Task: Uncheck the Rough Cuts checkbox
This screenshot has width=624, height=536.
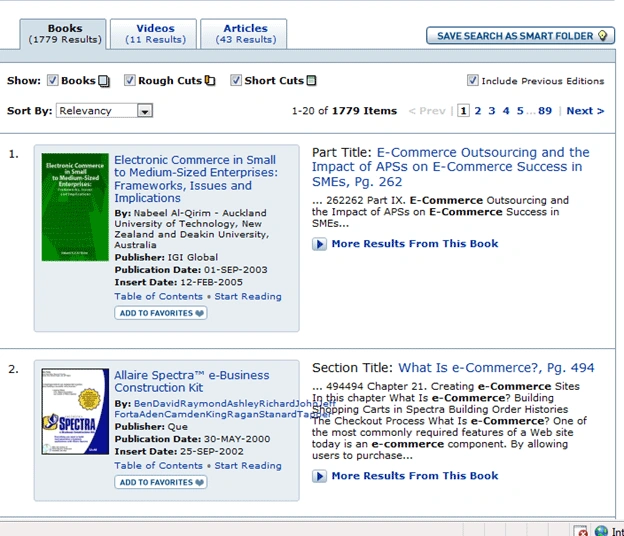Action: (x=129, y=80)
